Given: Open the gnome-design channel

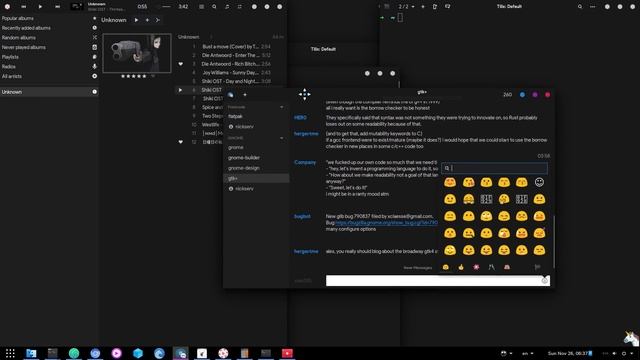Looking at the screenshot, I should 256,168.
